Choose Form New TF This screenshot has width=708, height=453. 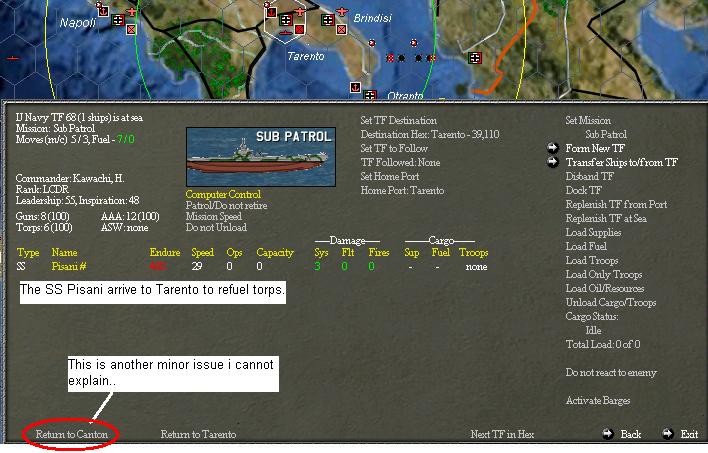pyautogui.click(x=595, y=148)
